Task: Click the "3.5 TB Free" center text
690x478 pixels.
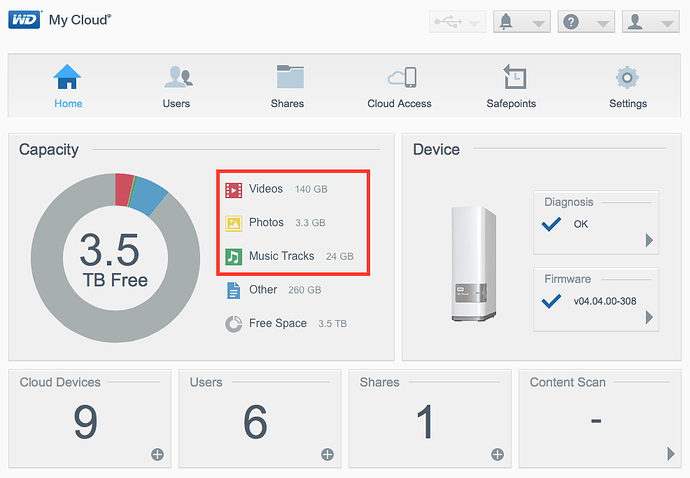Action: pyautogui.click(x=115, y=261)
